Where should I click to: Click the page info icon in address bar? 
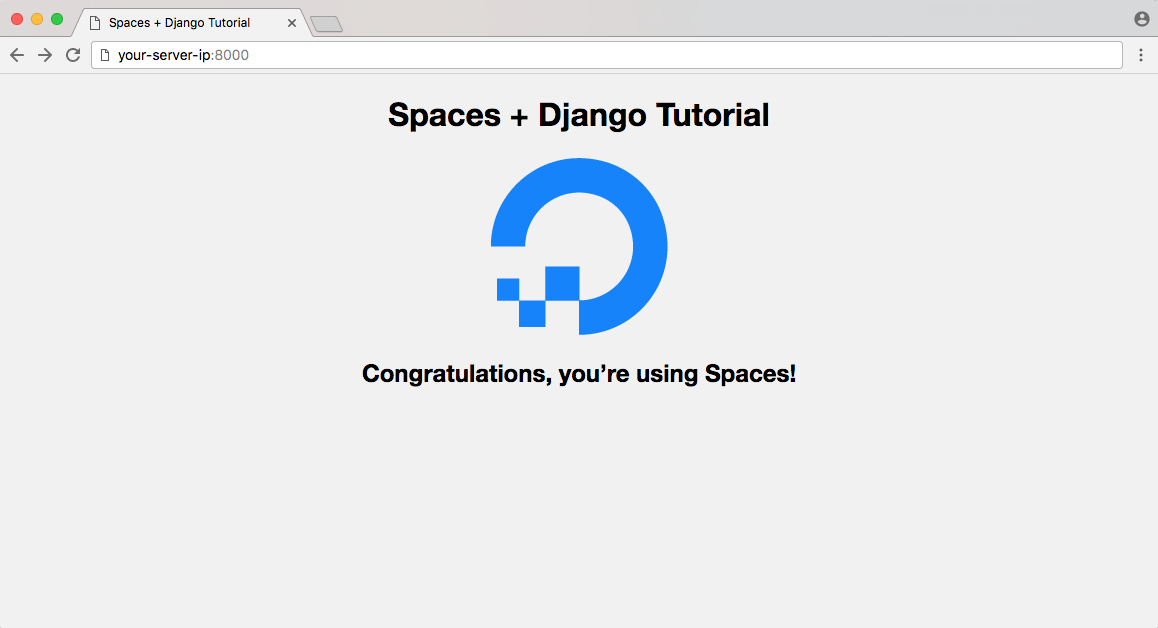tap(105, 55)
